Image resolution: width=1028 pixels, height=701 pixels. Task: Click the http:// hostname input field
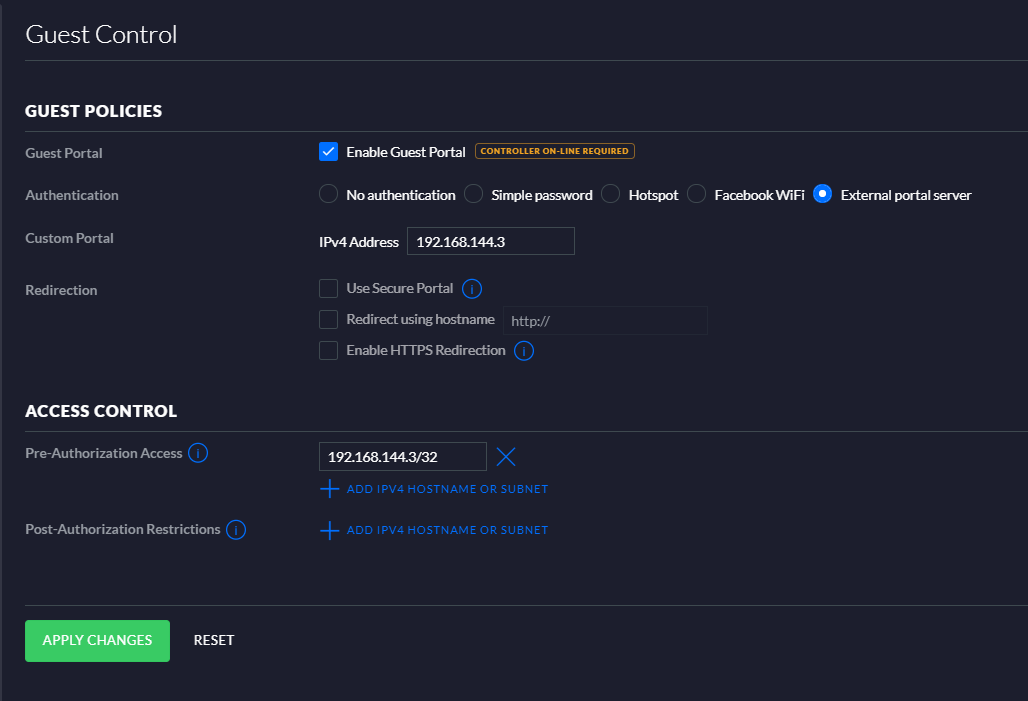pos(605,320)
